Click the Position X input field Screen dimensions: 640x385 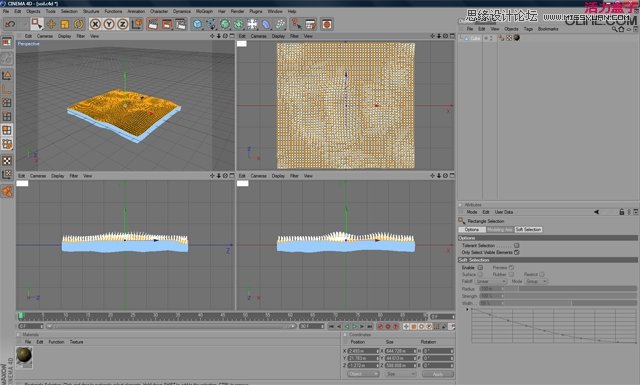[x=363, y=351]
